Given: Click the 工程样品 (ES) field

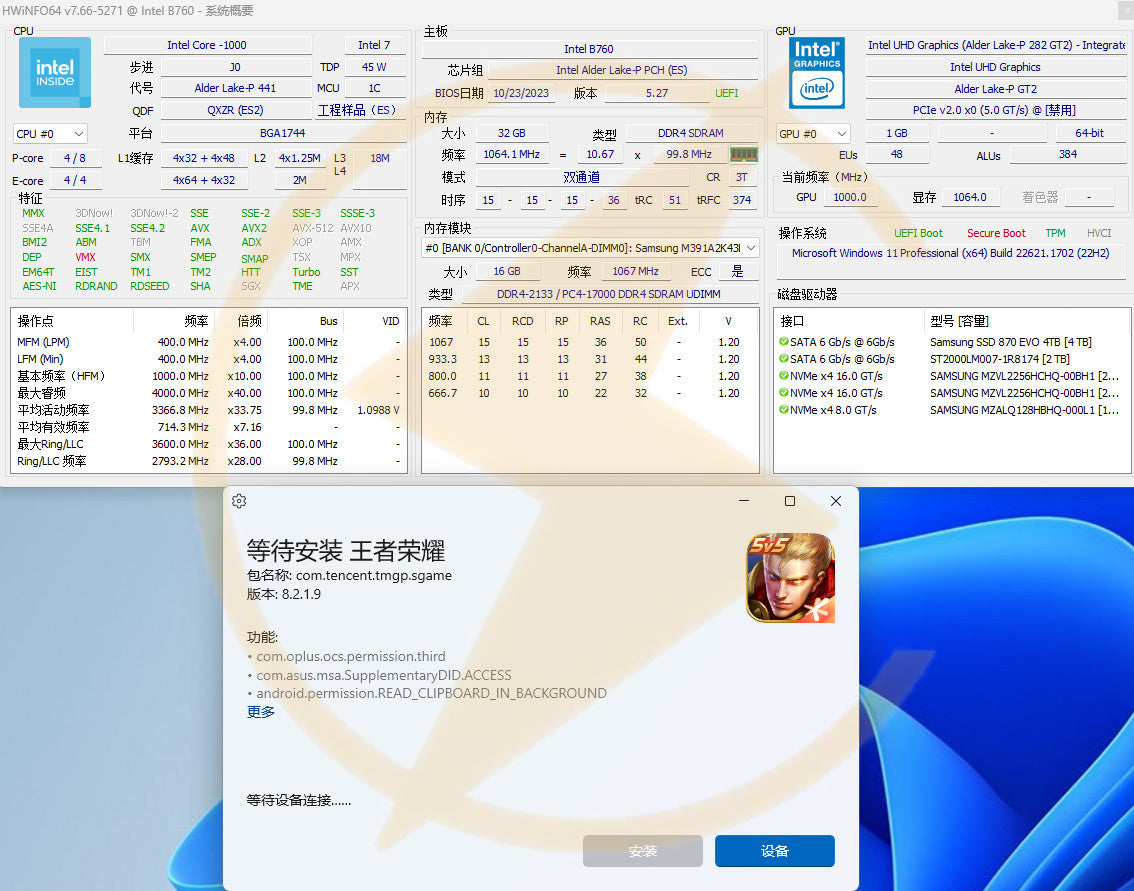Looking at the screenshot, I should tap(356, 110).
